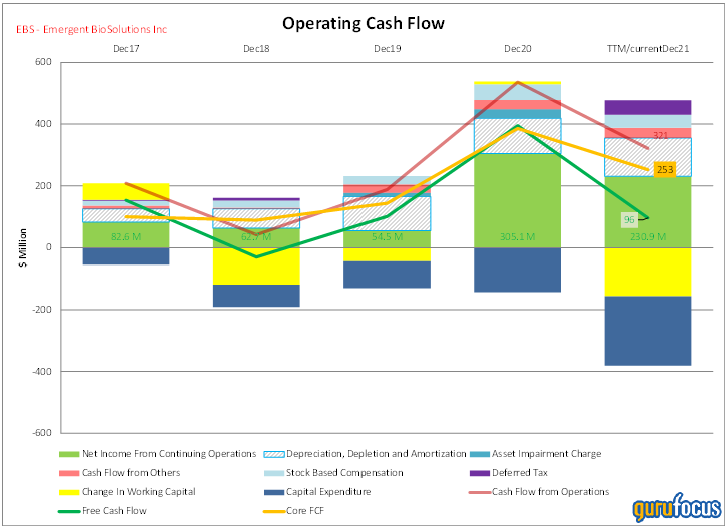Click the Dec17 yellow working capital segment
The image size is (727, 528).
[126, 191]
